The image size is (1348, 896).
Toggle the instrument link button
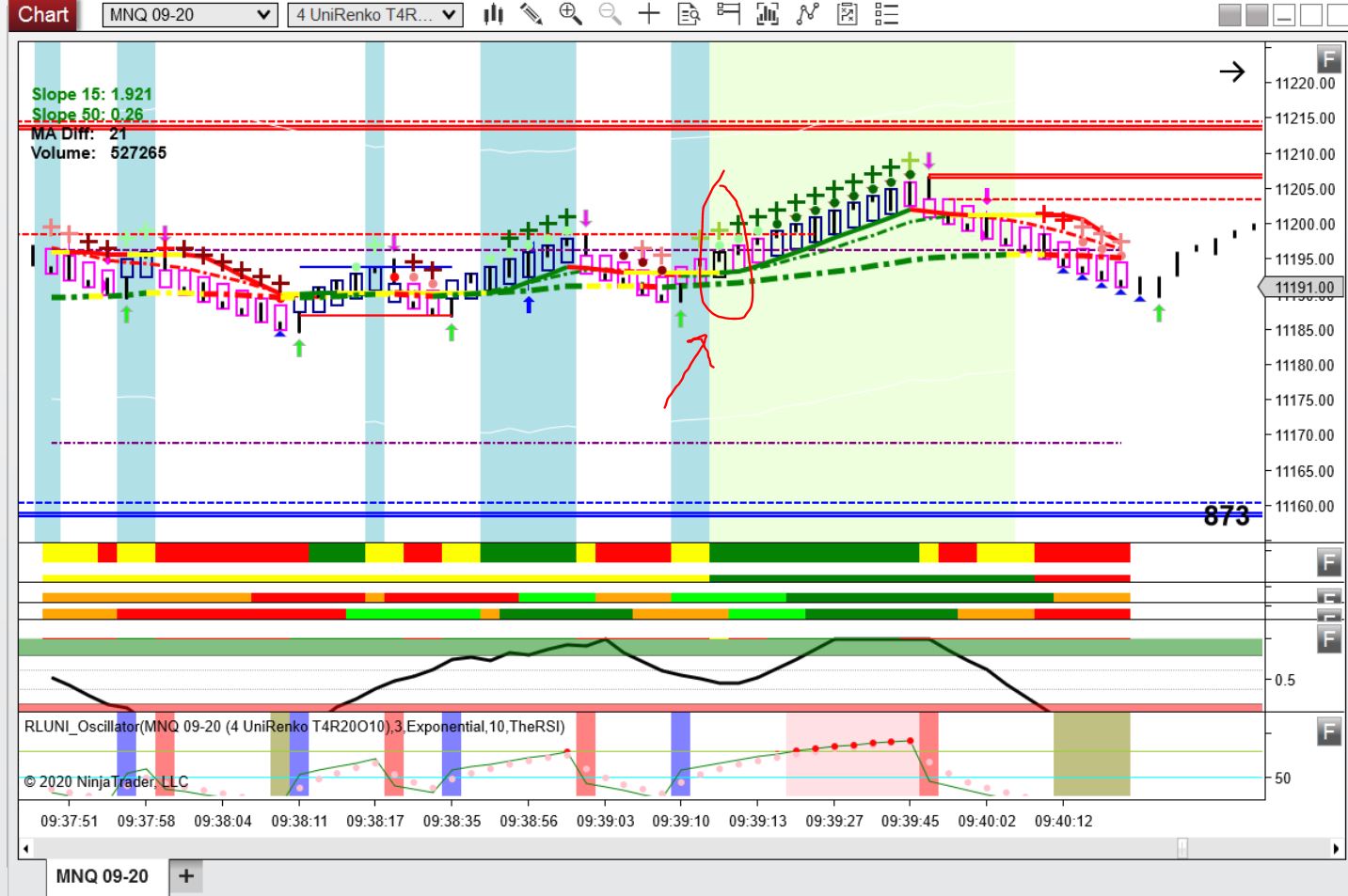(x=1230, y=14)
